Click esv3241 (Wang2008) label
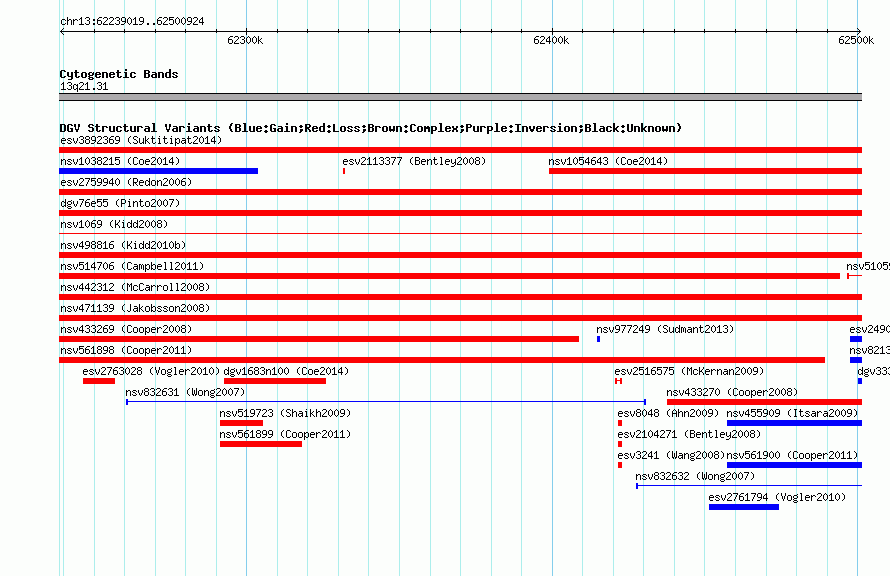890x576 pixels. click(671, 455)
